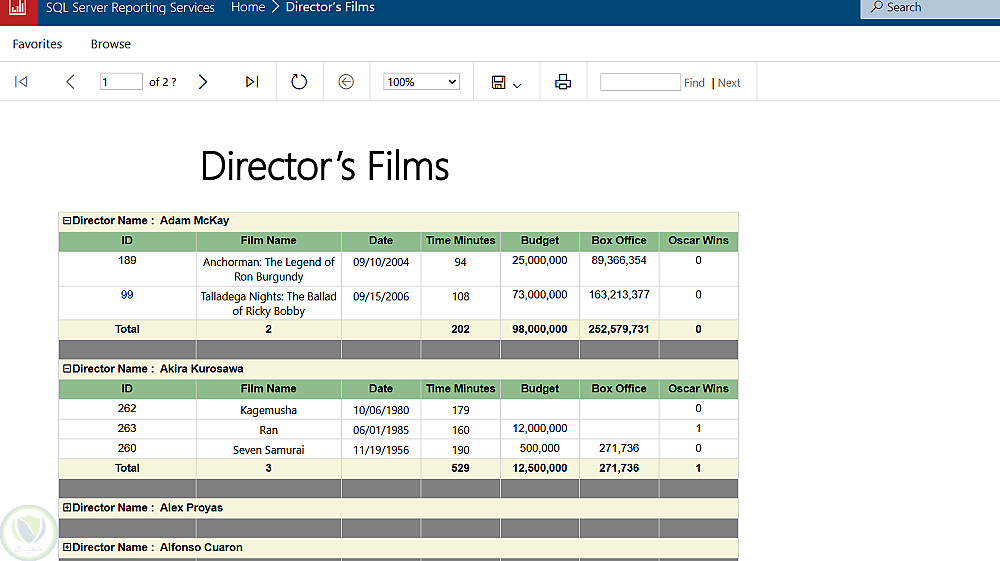Open the export save dropdown
This screenshot has height=561, width=1000.
[x=506, y=83]
